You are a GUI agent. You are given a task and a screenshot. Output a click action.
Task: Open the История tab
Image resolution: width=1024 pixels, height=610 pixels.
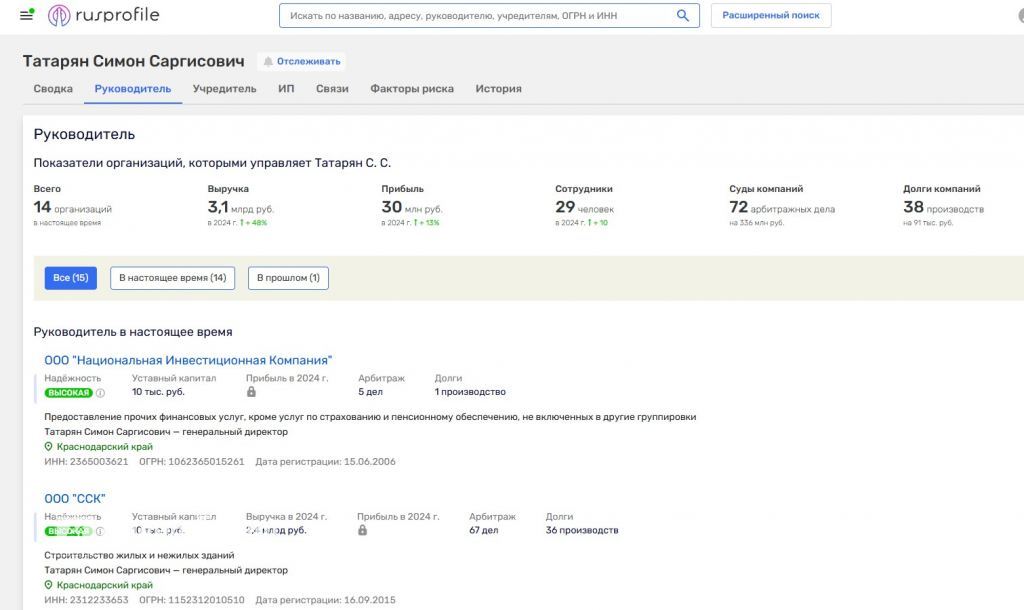click(498, 89)
